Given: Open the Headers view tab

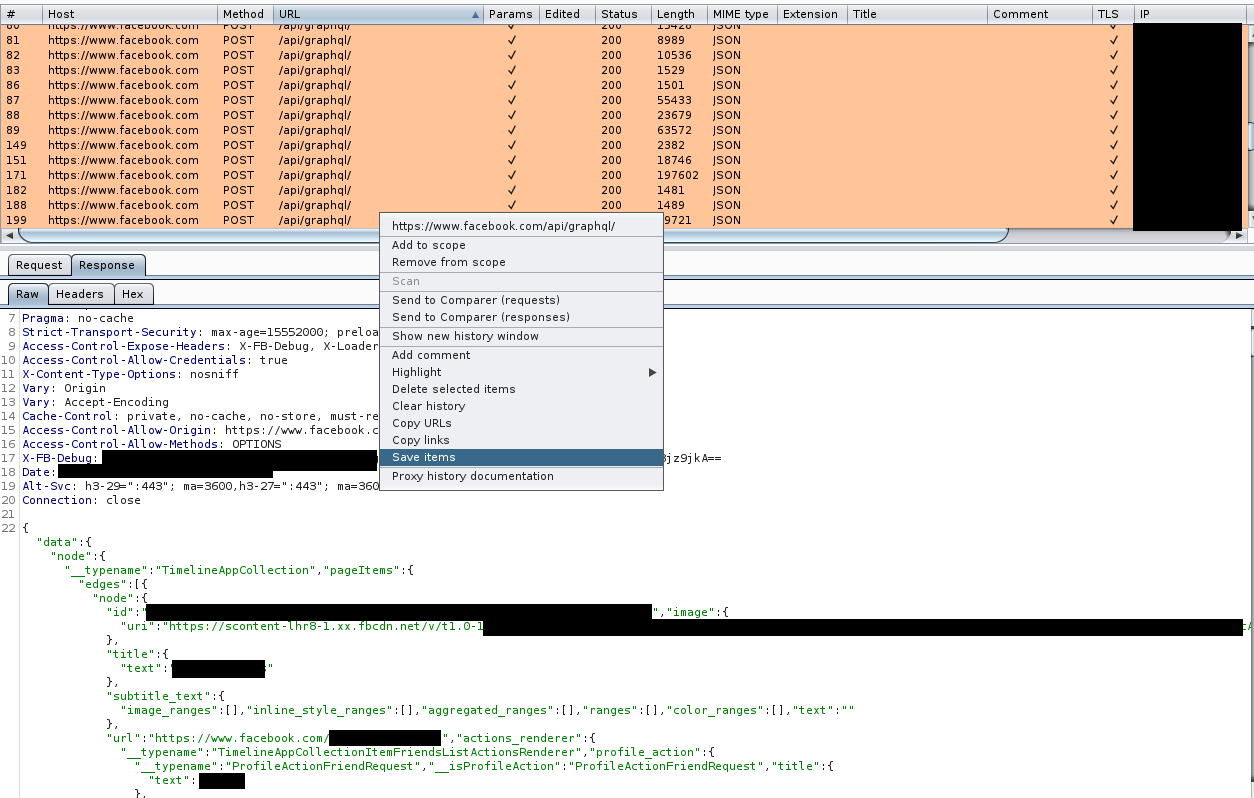Looking at the screenshot, I should [80, 294].
